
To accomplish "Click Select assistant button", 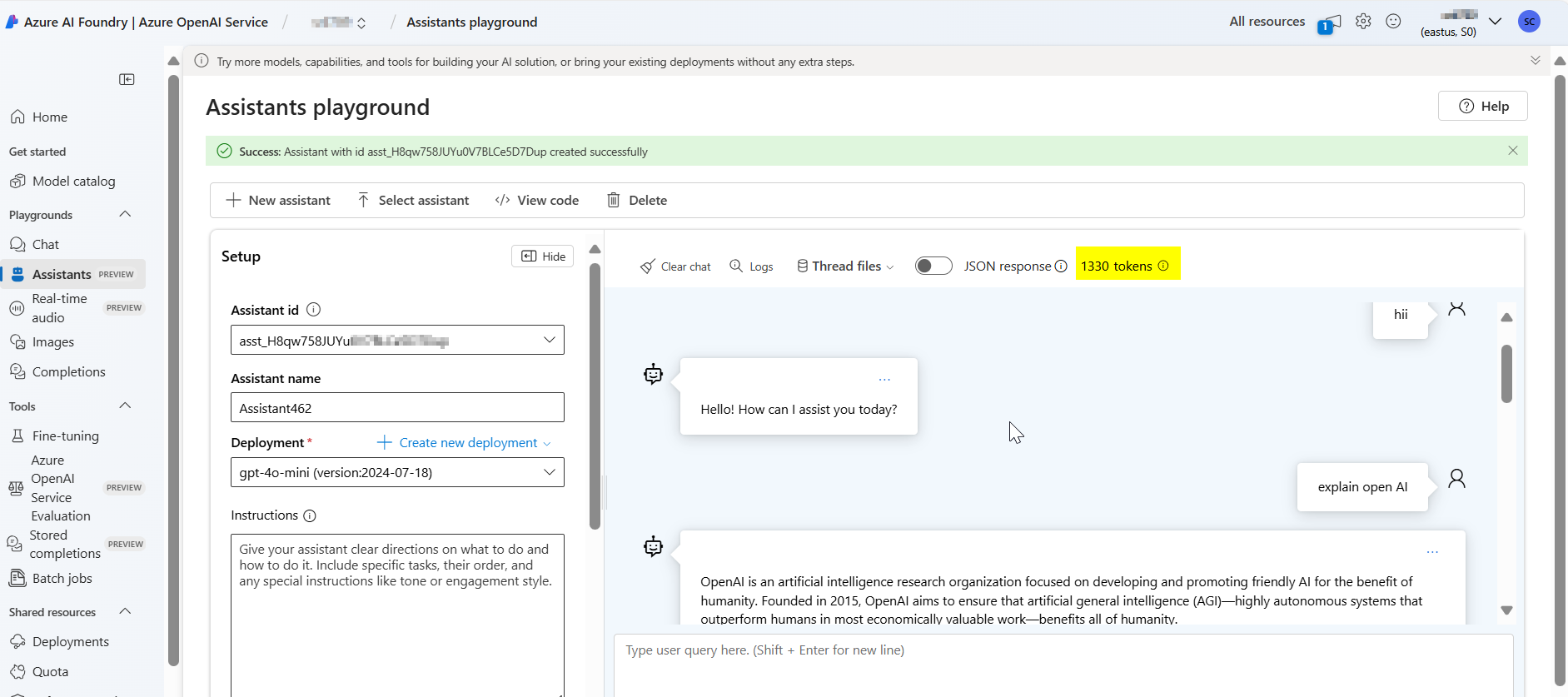I will (x=413, y=201).
